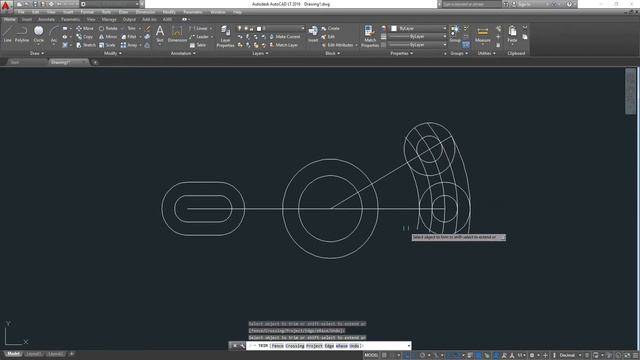Close the command line with X button
Screen dimensions: 640x360
tap(235, 346)
